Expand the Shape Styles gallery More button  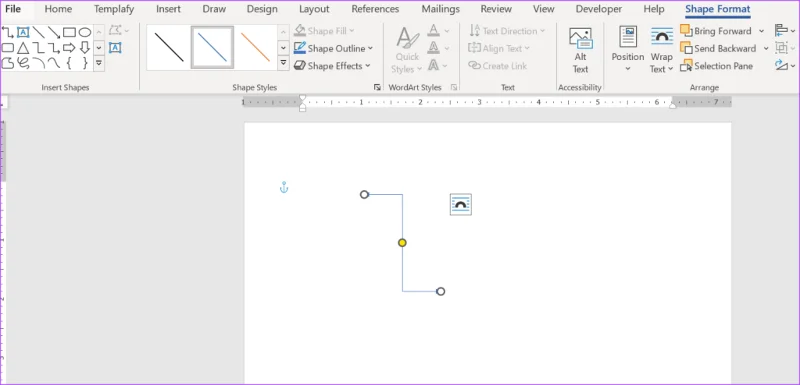click(284, 63)
